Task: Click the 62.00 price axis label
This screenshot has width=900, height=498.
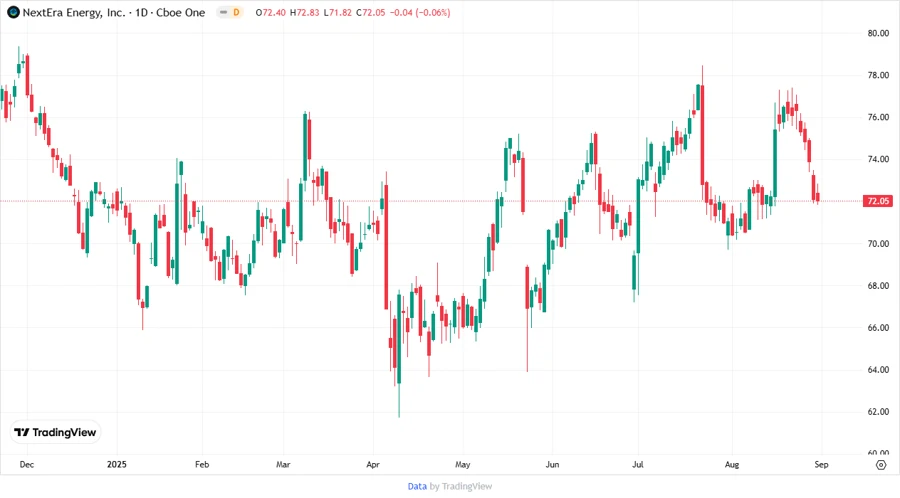Action: [878, 411]
